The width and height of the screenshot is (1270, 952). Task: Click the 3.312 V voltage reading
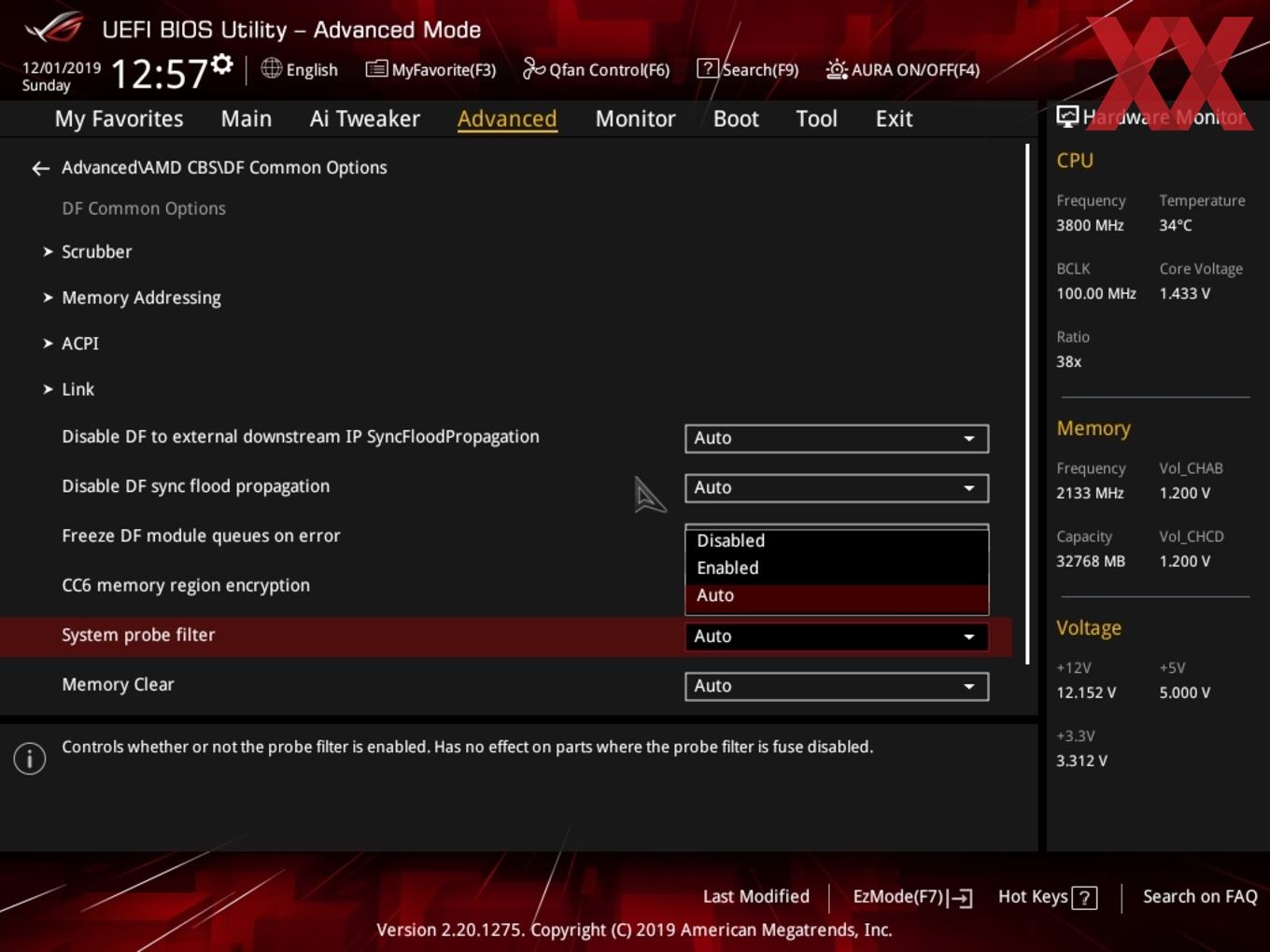click(x=1081, y=762)
